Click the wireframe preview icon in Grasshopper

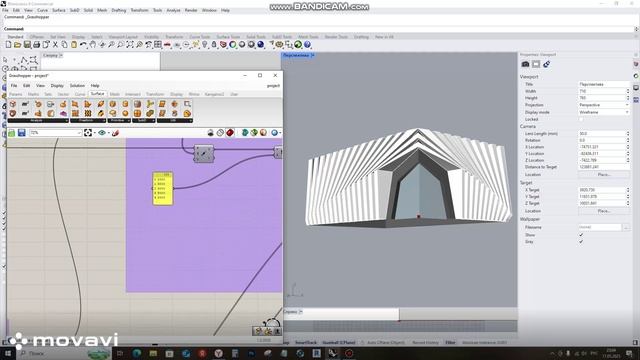(220, 133)
